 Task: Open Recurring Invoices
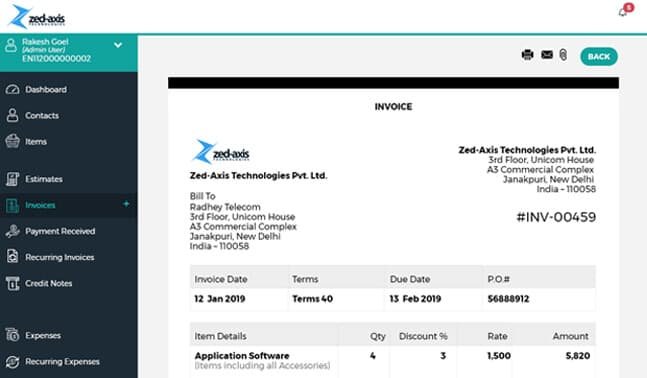click(60, 258)
